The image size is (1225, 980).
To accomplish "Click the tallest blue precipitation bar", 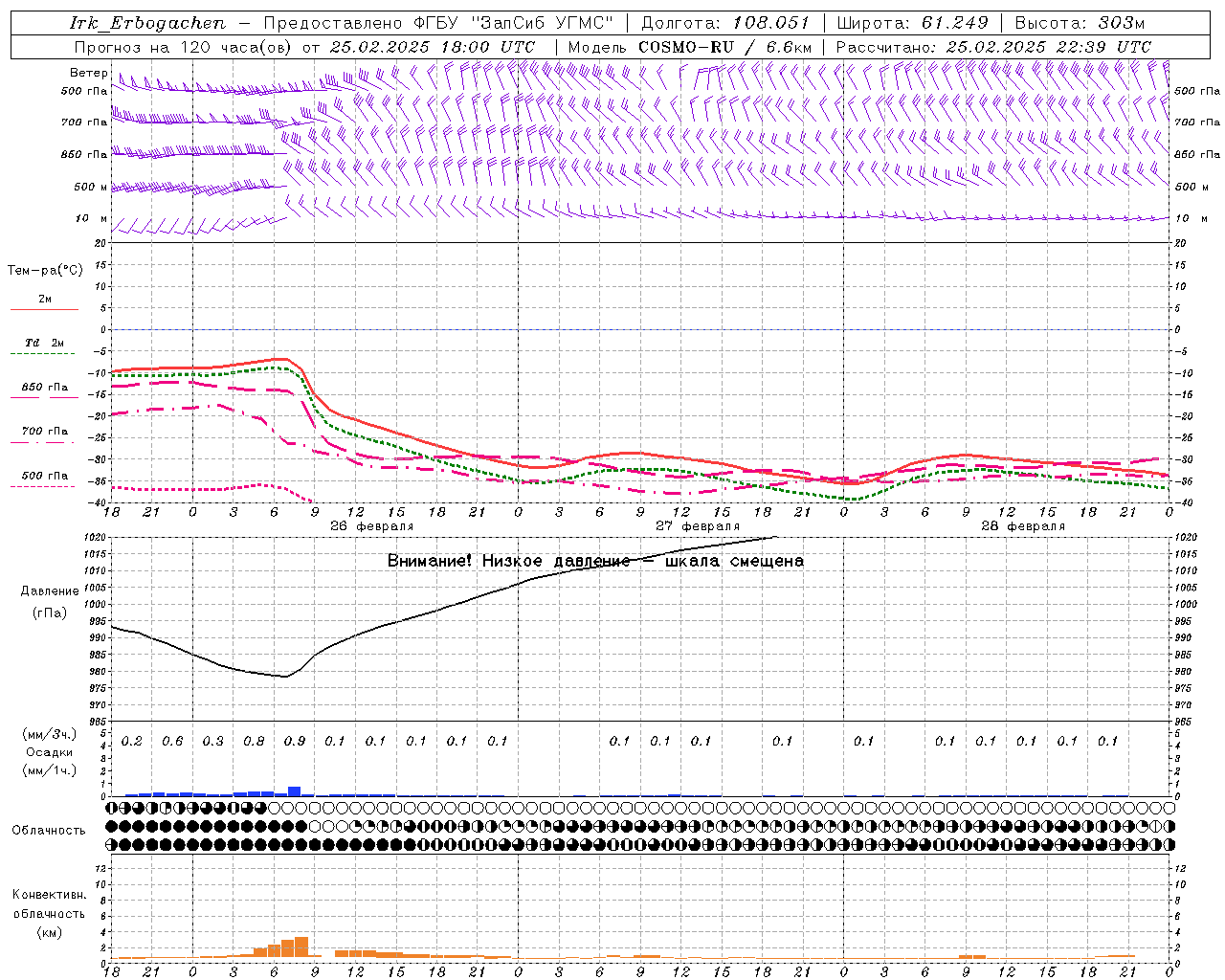I will click(x=294, y=791).
